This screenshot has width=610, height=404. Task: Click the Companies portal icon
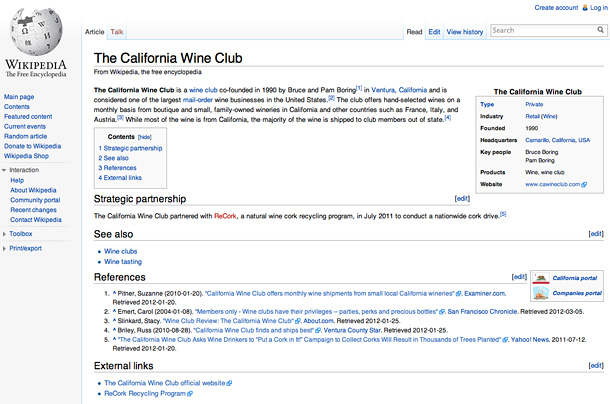541,293
